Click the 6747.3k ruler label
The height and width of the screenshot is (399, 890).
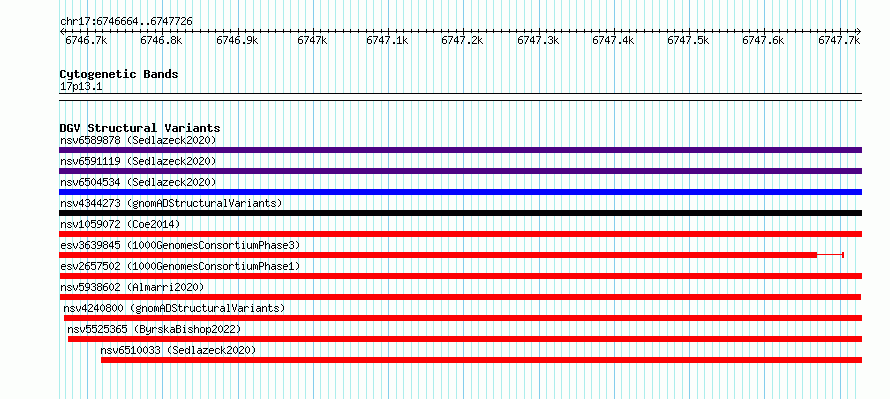[x=538, y=40]
